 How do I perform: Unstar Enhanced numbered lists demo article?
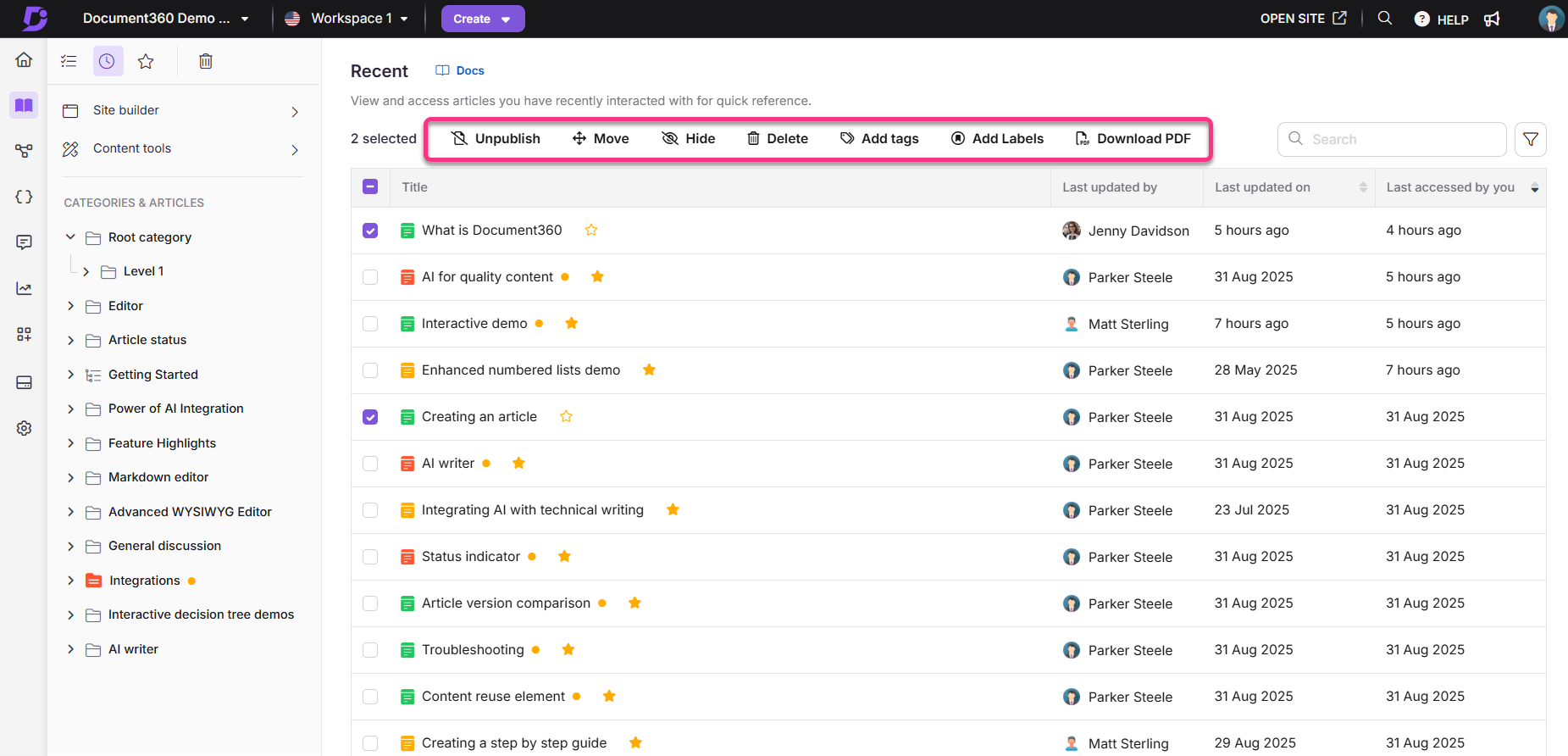(x=649, y=370)
